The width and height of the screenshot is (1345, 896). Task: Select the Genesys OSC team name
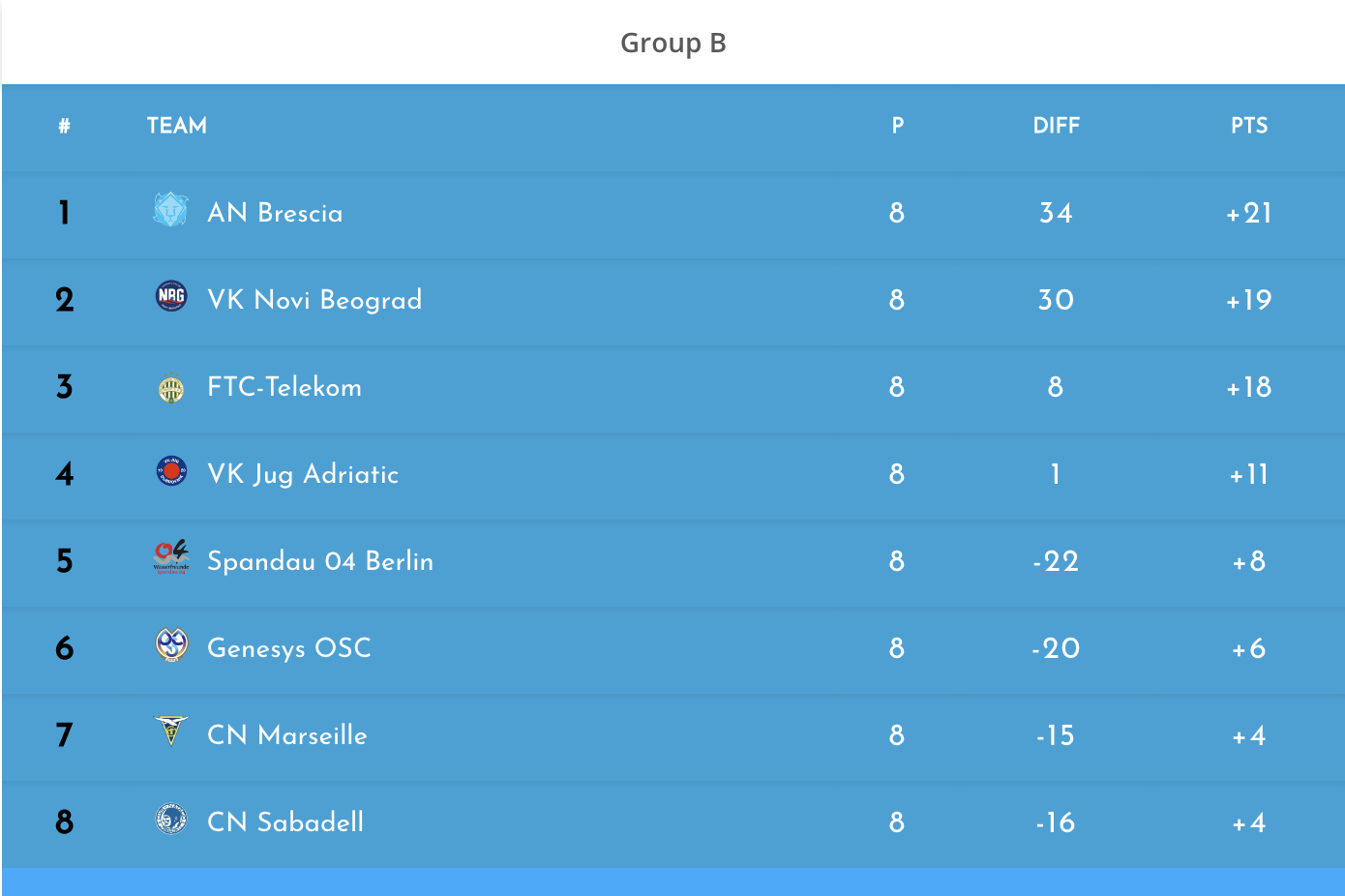[x=289, y=648]
